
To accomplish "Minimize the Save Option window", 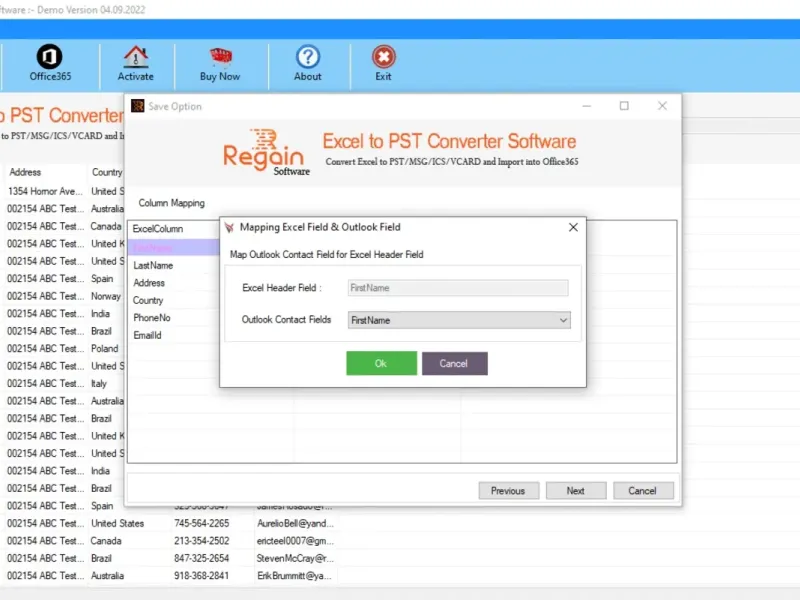I will pyautogui.click(x=587, y=106).
